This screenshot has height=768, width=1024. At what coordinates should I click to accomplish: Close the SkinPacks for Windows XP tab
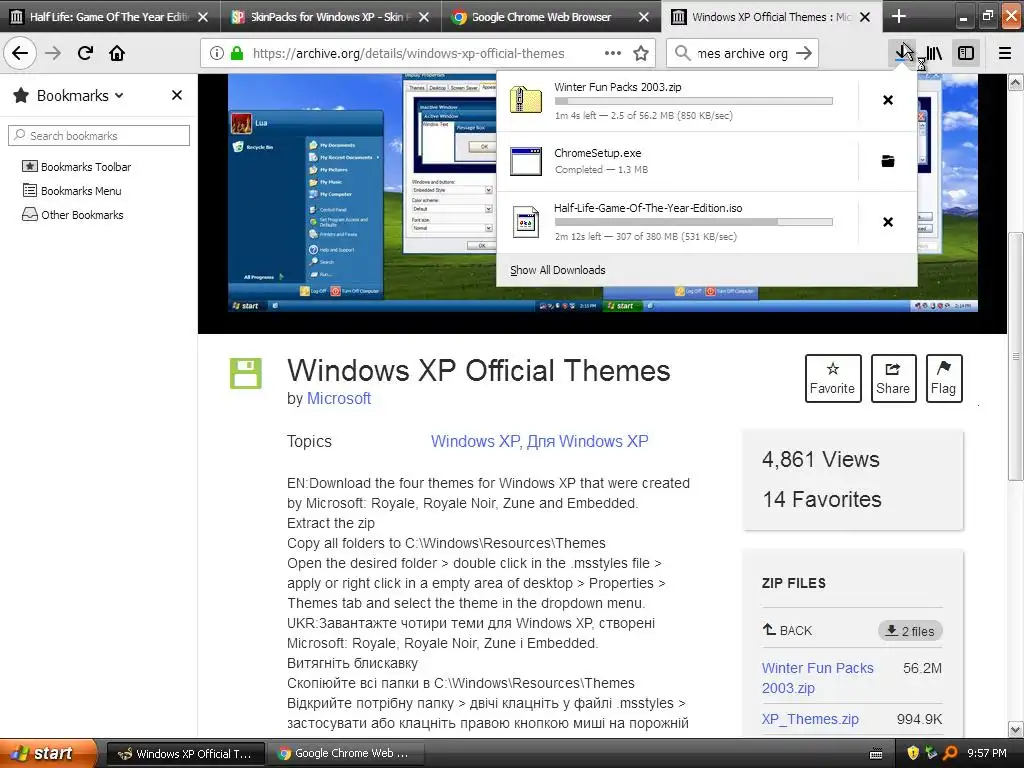[x=424, y=17]
